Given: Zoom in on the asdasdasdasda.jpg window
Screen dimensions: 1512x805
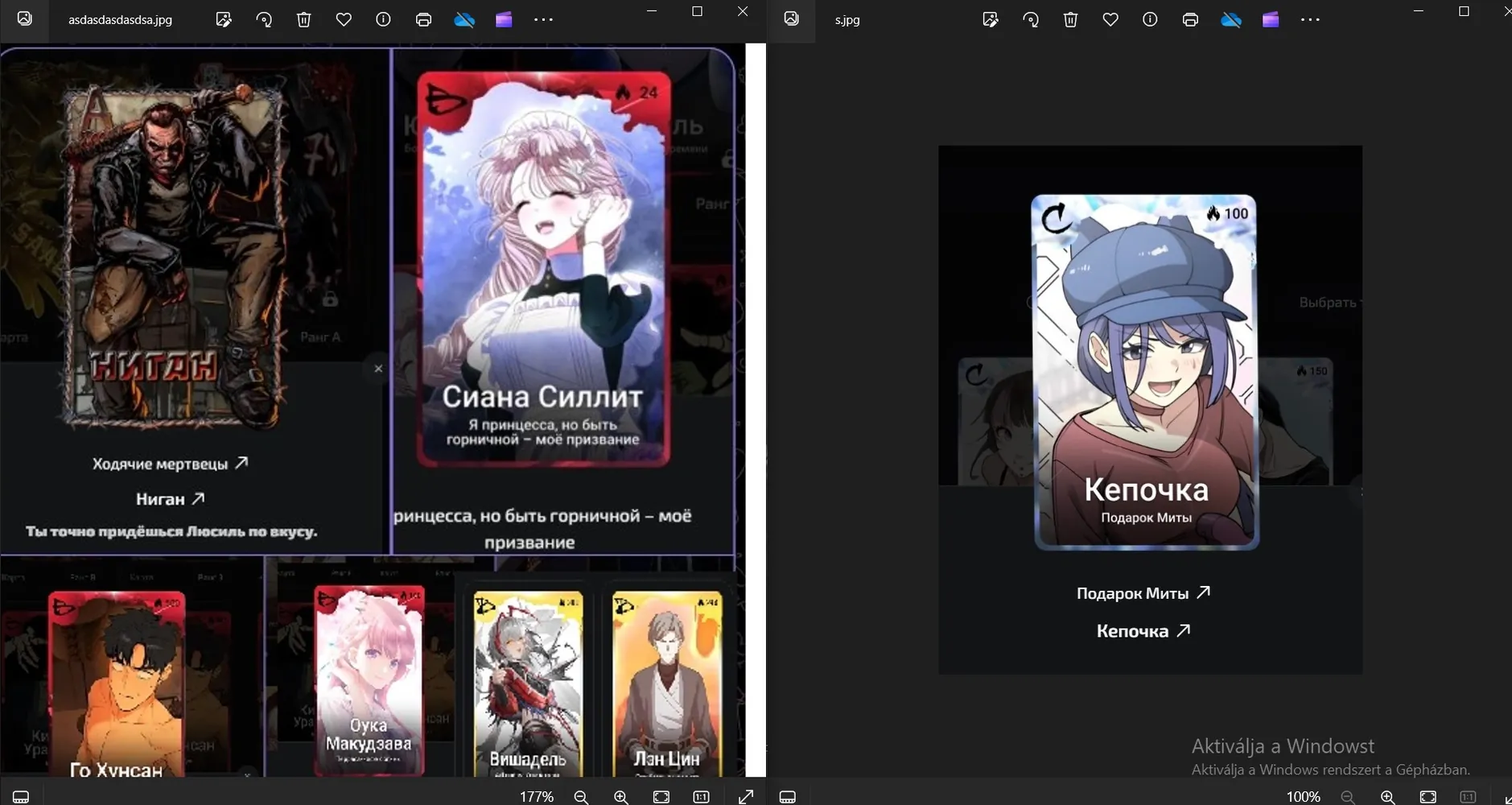Looking at the screenshot, I should 621,796.
